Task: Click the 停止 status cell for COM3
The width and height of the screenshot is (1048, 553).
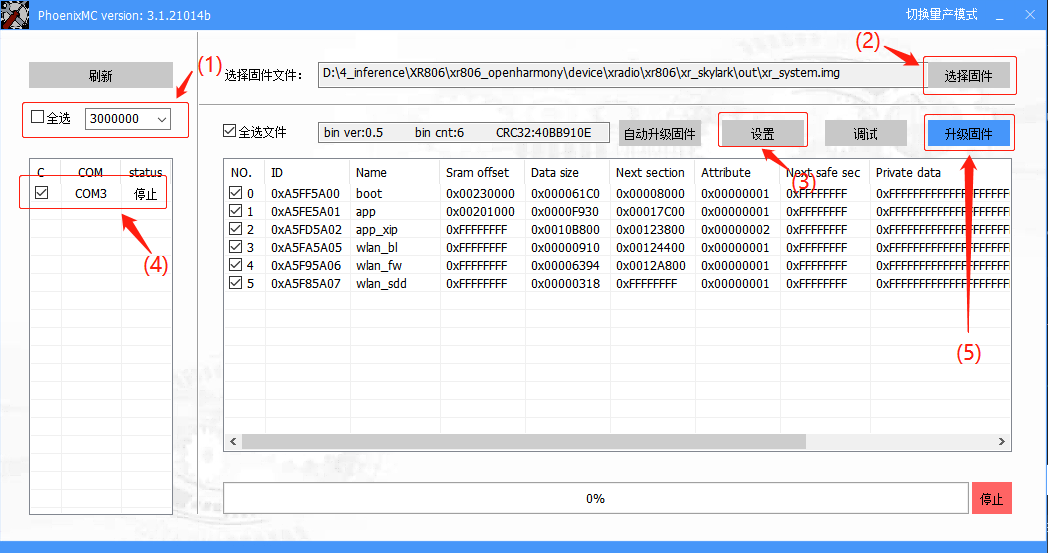Action: [x=145, y=194]
